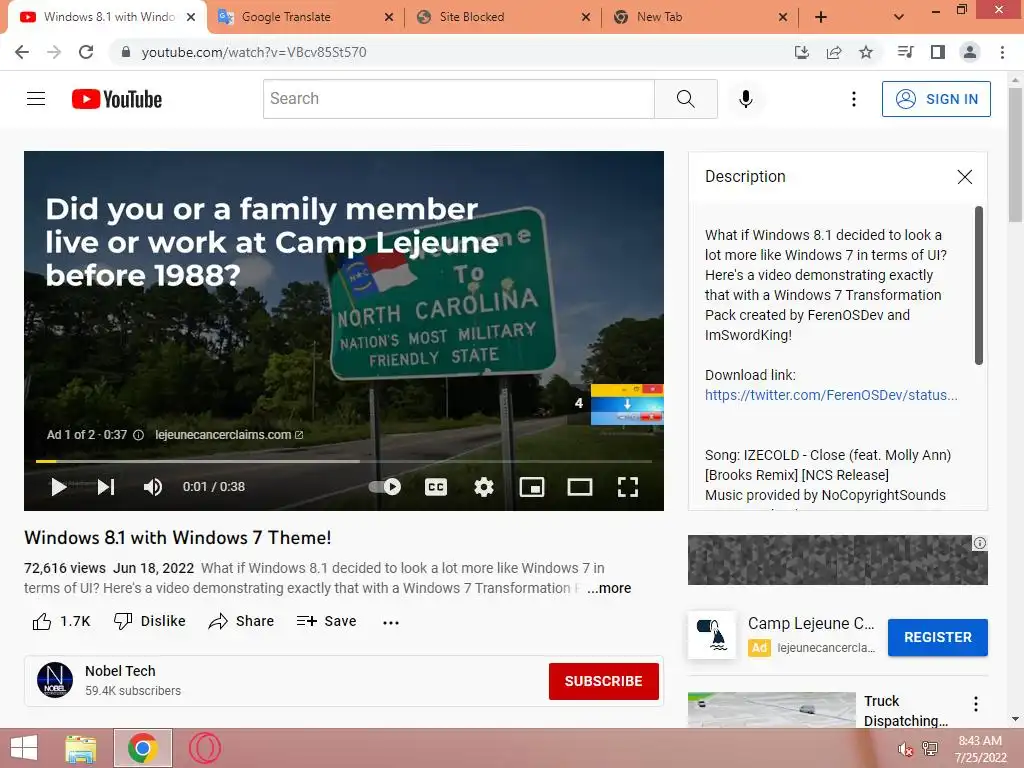Image resolution: width=1024 pixels, height=768 pixels.
Task: Sign in to YouTube
Action: 936,99
